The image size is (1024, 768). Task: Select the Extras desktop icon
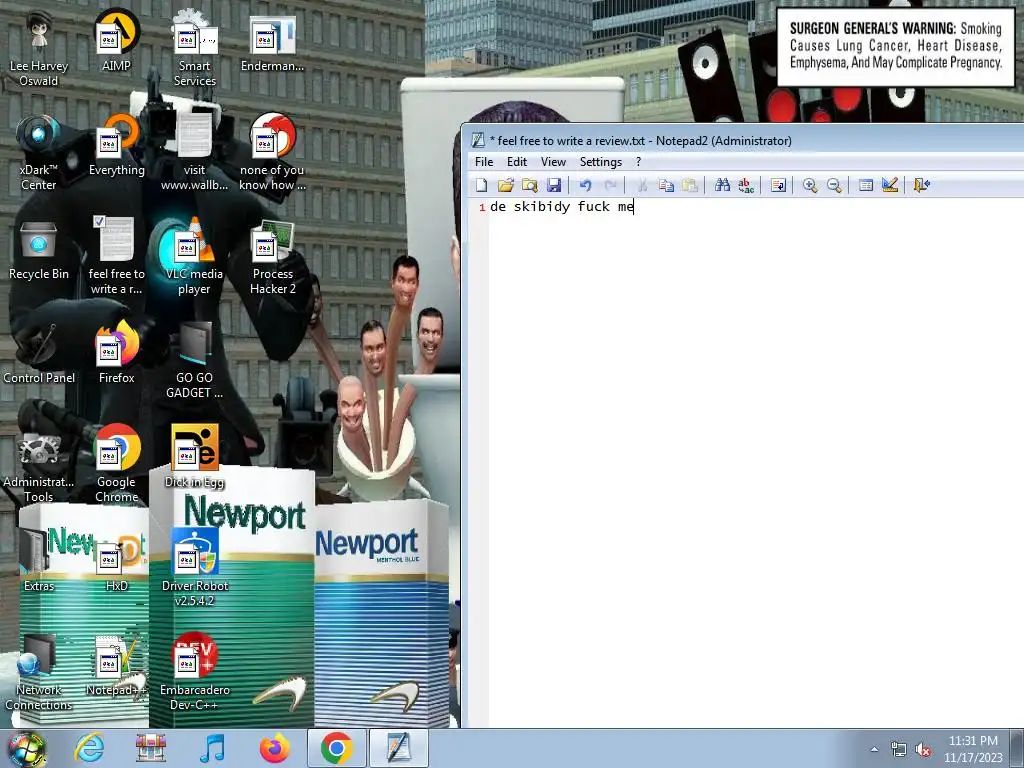[39, 562]
